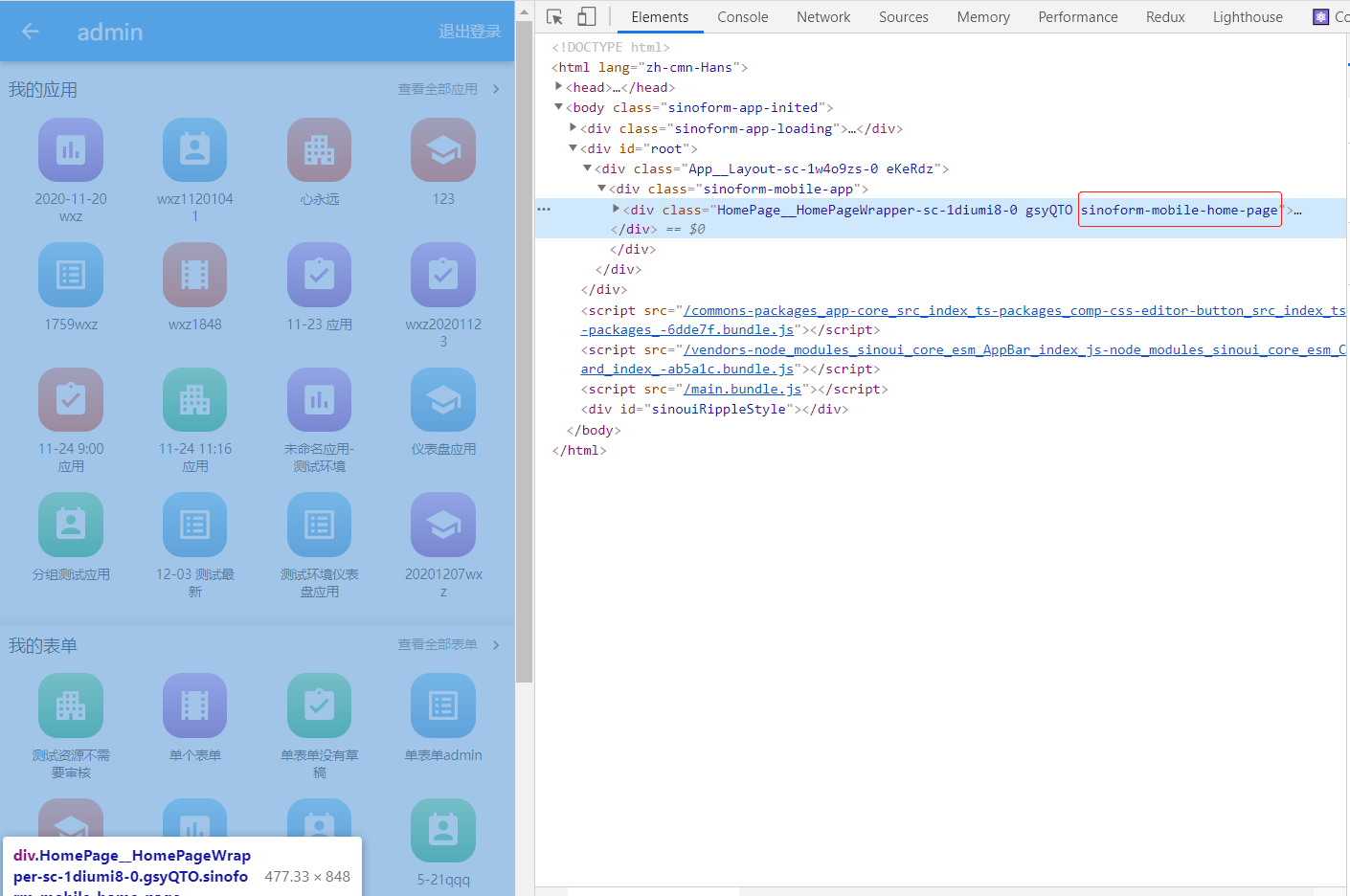The width and height of the screenshot is (1350, 896).
Task: Select the DOCTYPE html line
Action: 611,47
